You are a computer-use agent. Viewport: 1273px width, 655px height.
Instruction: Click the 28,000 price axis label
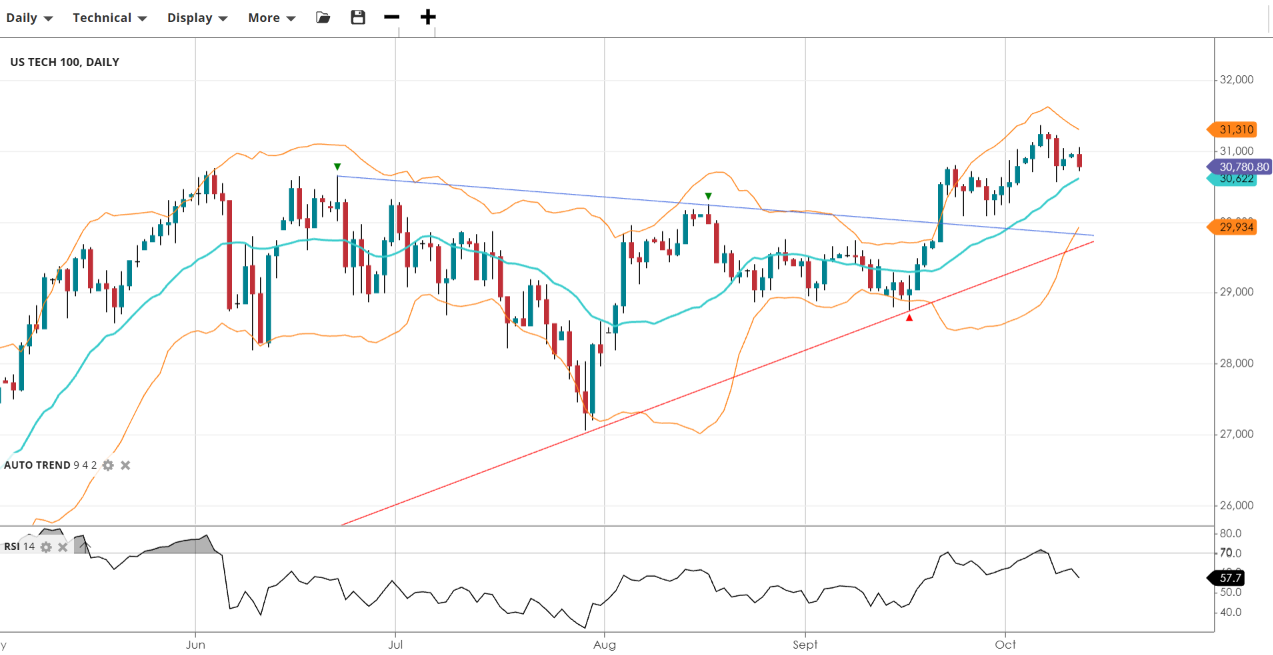tap(1238, 363)
